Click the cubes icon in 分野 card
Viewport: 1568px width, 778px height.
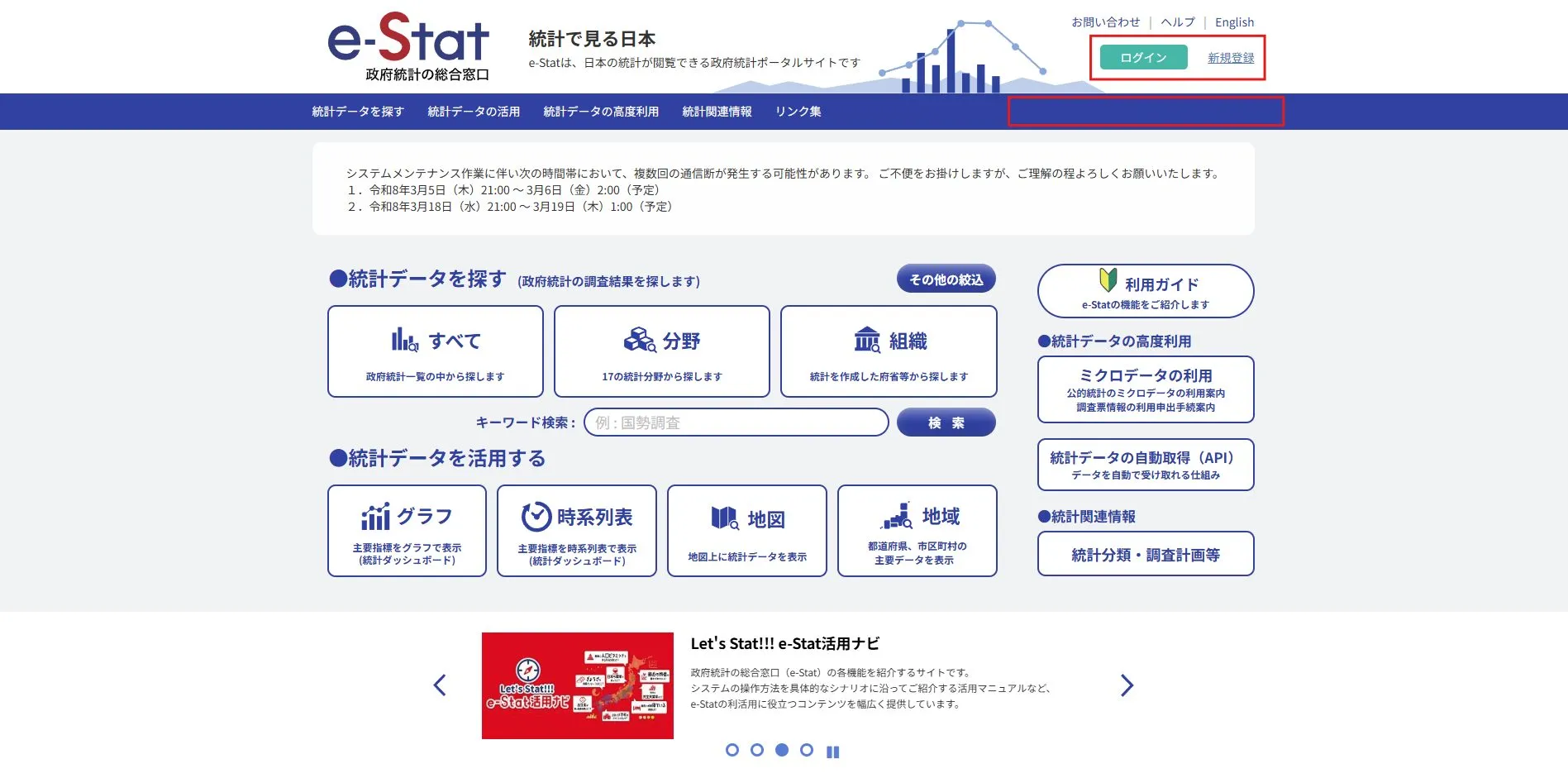pos(640,339)
